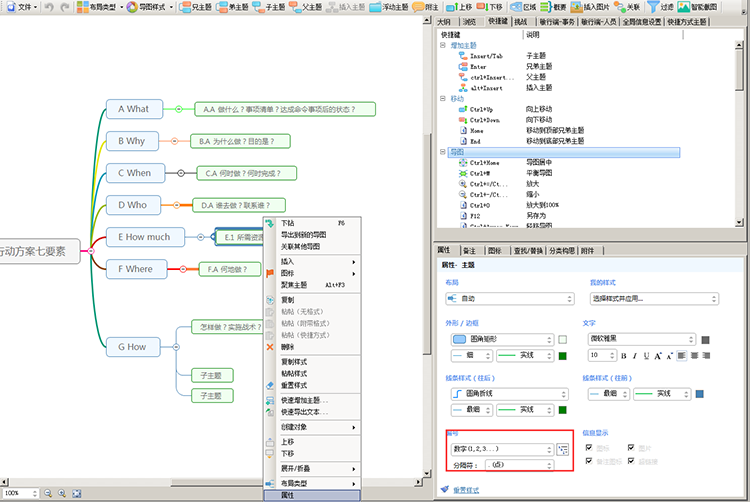The width and height of the screenshot is (750, 502).
Task: Click the 重置样式 link at panel bottom
Action: (467, 489)
